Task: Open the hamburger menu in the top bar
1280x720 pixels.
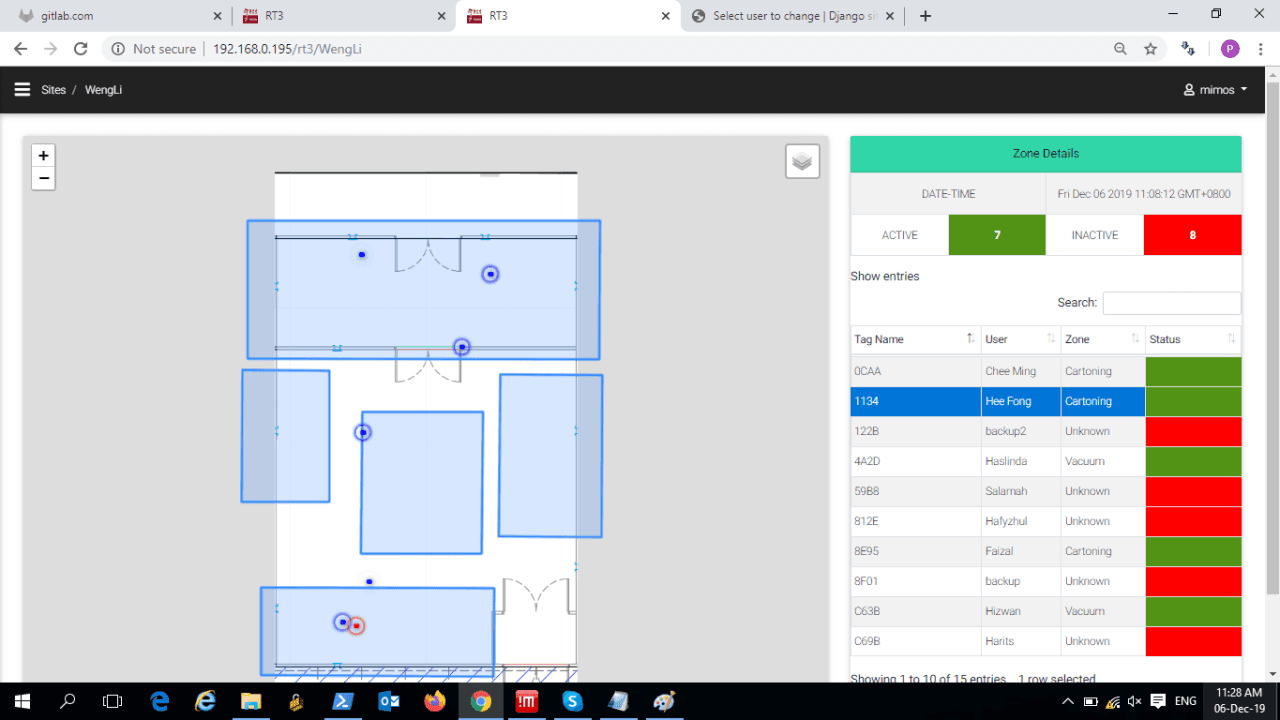Action: click(x=22, y=89)
